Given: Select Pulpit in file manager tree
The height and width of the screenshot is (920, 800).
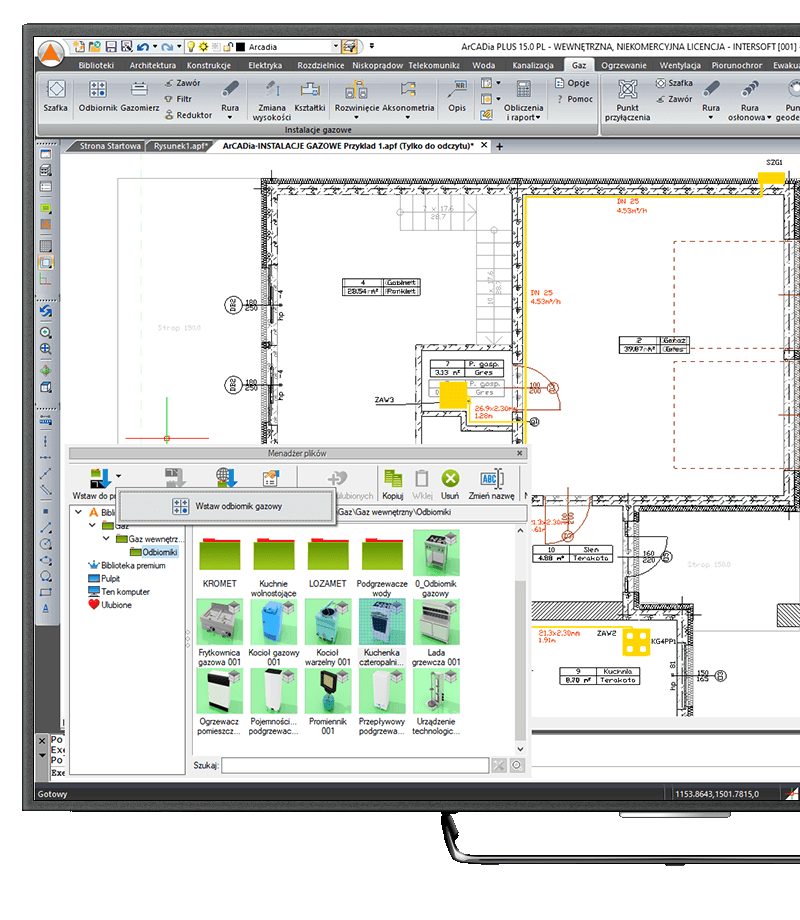Looking at the screenshot, I should tap(104, 579).
